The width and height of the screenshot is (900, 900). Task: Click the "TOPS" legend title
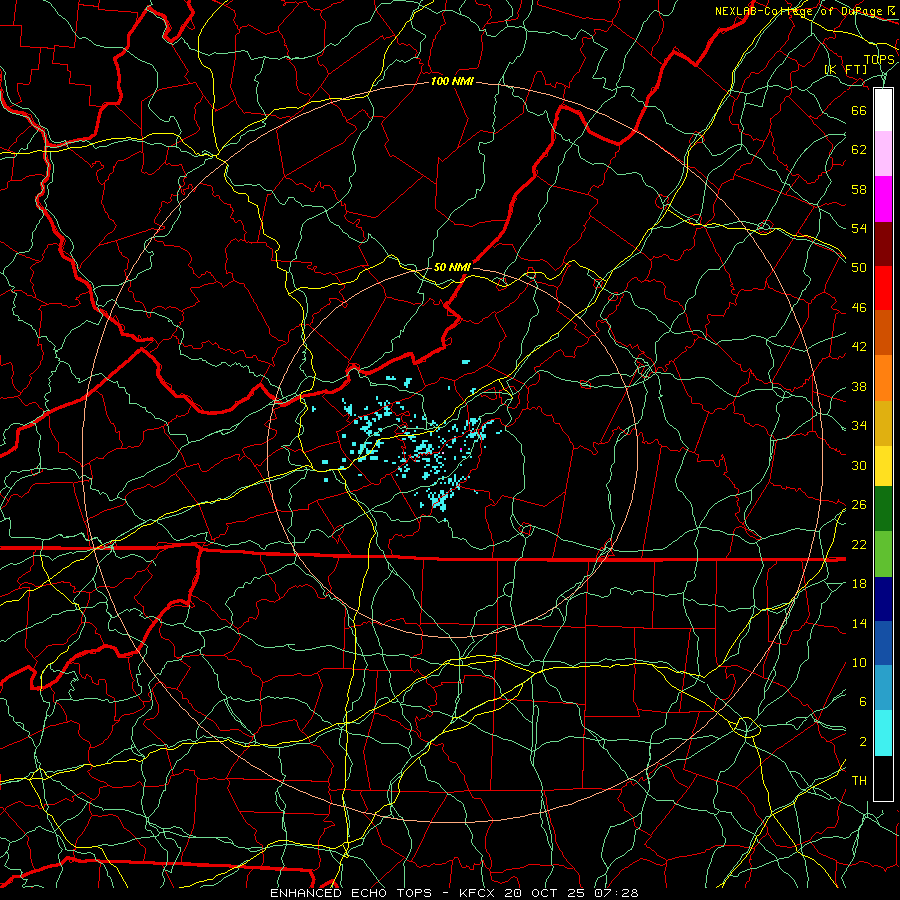879,60
